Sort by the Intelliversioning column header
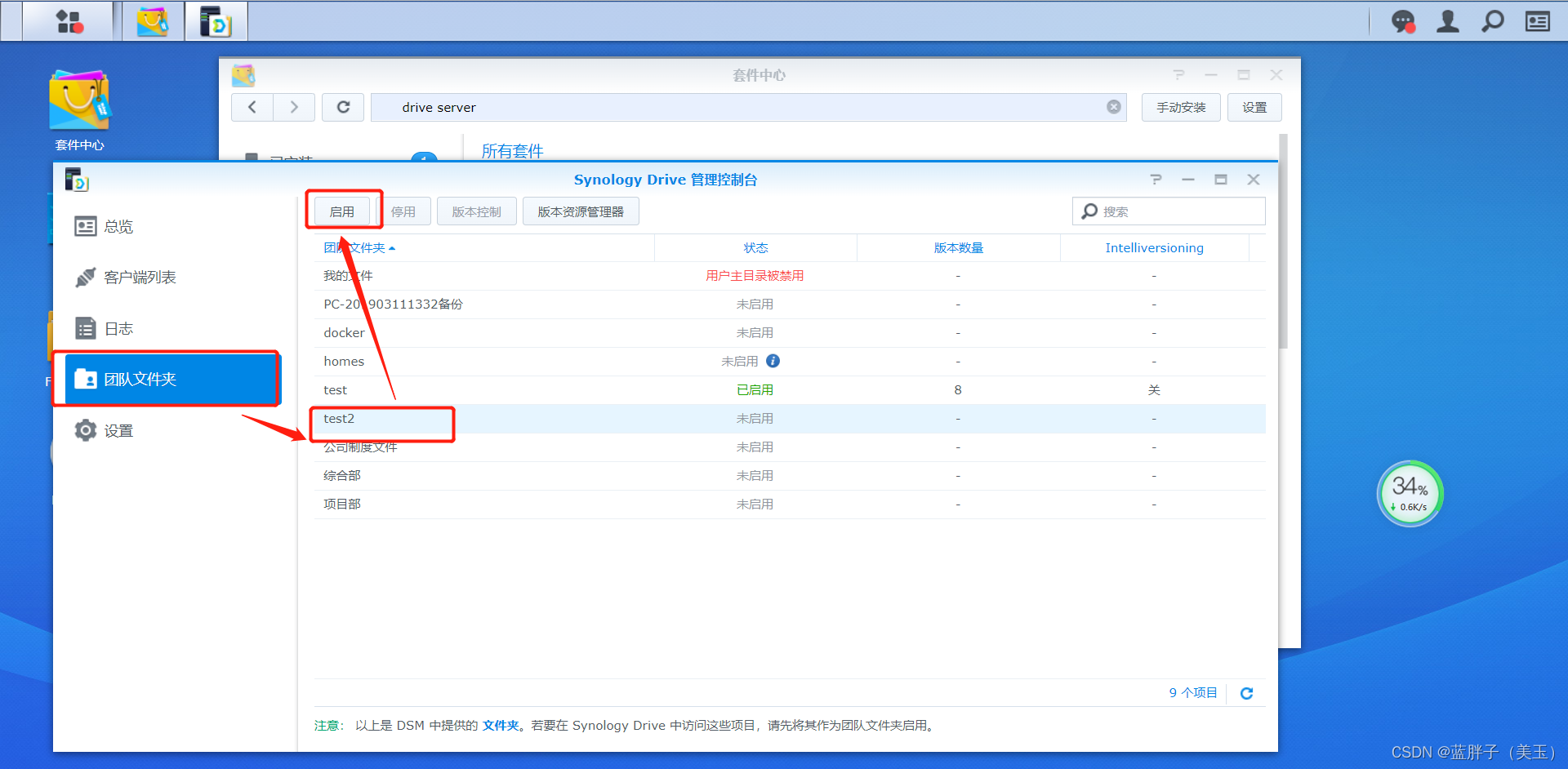The height and width of the screenshot is (769, 1568). (x=1154, y=247)
